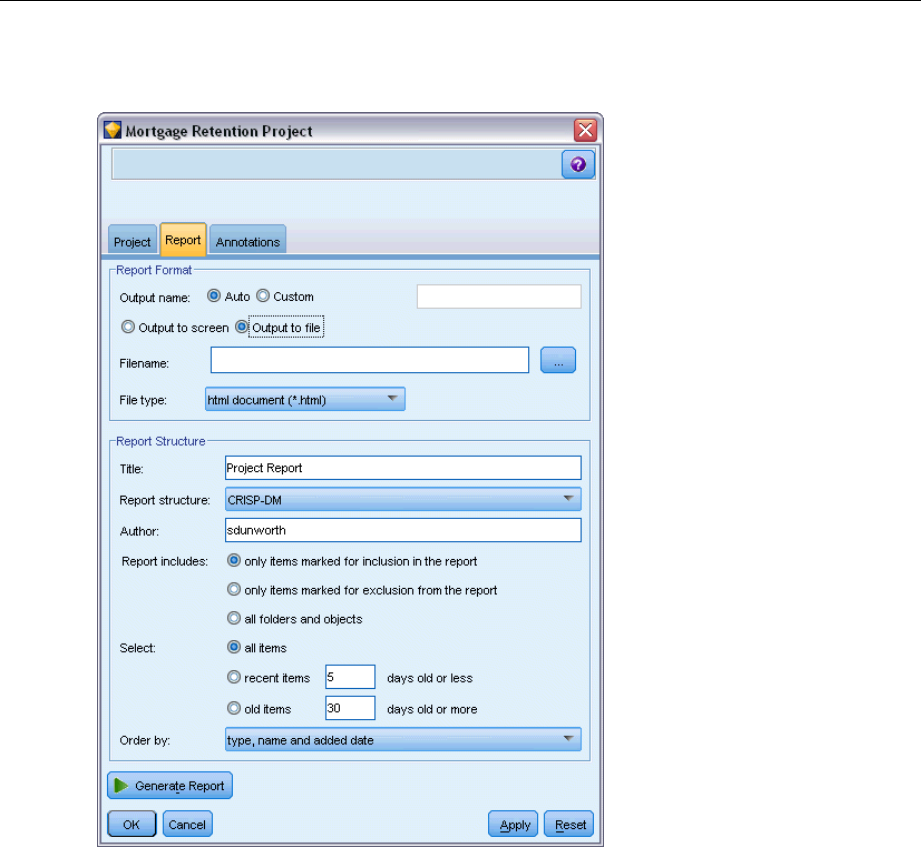Screen dimensions: 921x847
Task: Select the all items radio button
Action: [x=234, y=647]
